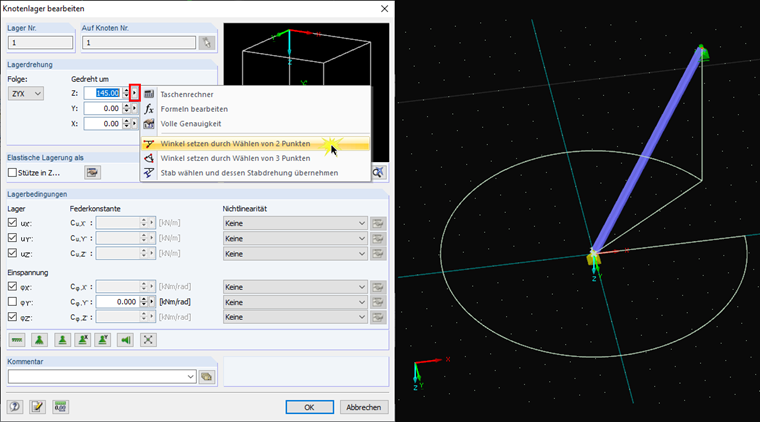Click the comment library icon beside Kommentar

coord(207,376)
